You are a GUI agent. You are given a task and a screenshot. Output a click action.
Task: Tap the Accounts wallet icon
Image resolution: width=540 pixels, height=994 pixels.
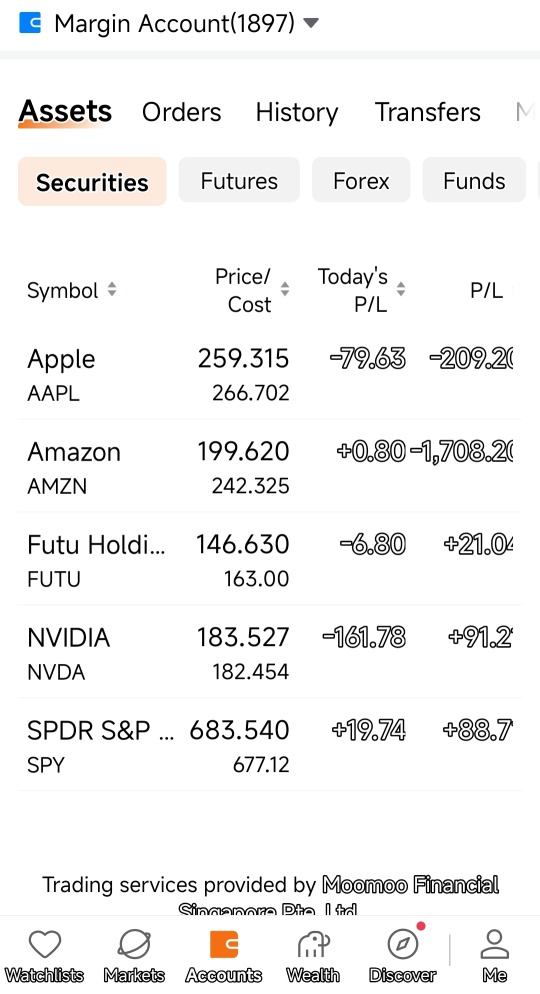224,945
